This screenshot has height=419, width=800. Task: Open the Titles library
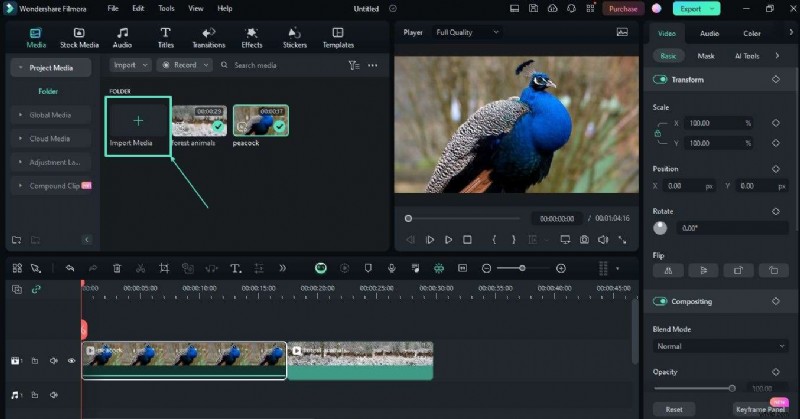coord(165,38)
